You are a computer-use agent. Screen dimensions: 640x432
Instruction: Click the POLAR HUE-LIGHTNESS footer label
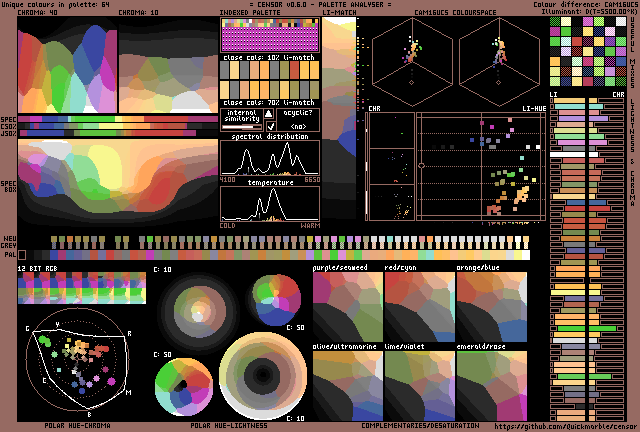pos(229,426)
